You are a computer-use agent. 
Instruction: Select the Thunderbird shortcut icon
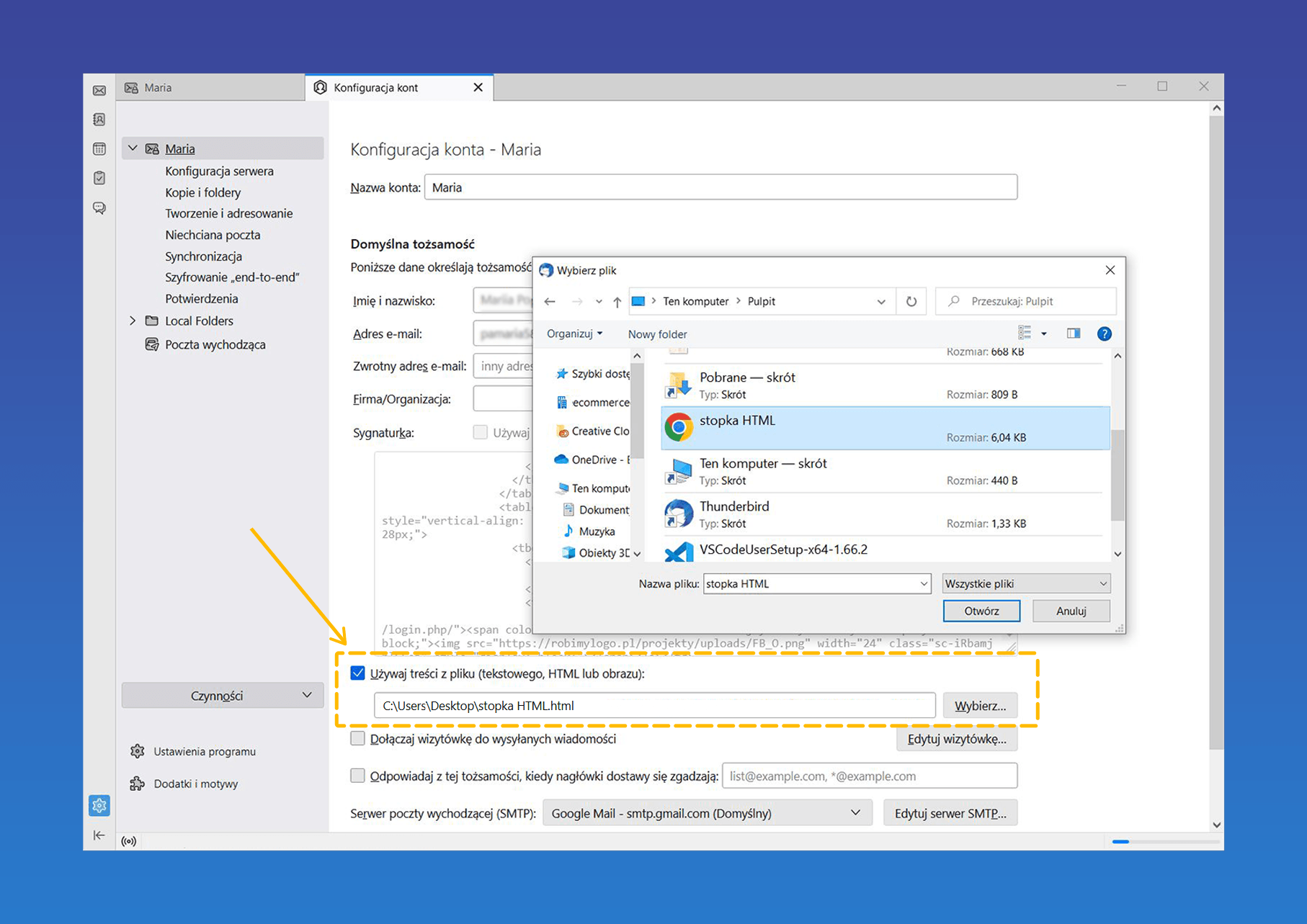pos(678,514)
